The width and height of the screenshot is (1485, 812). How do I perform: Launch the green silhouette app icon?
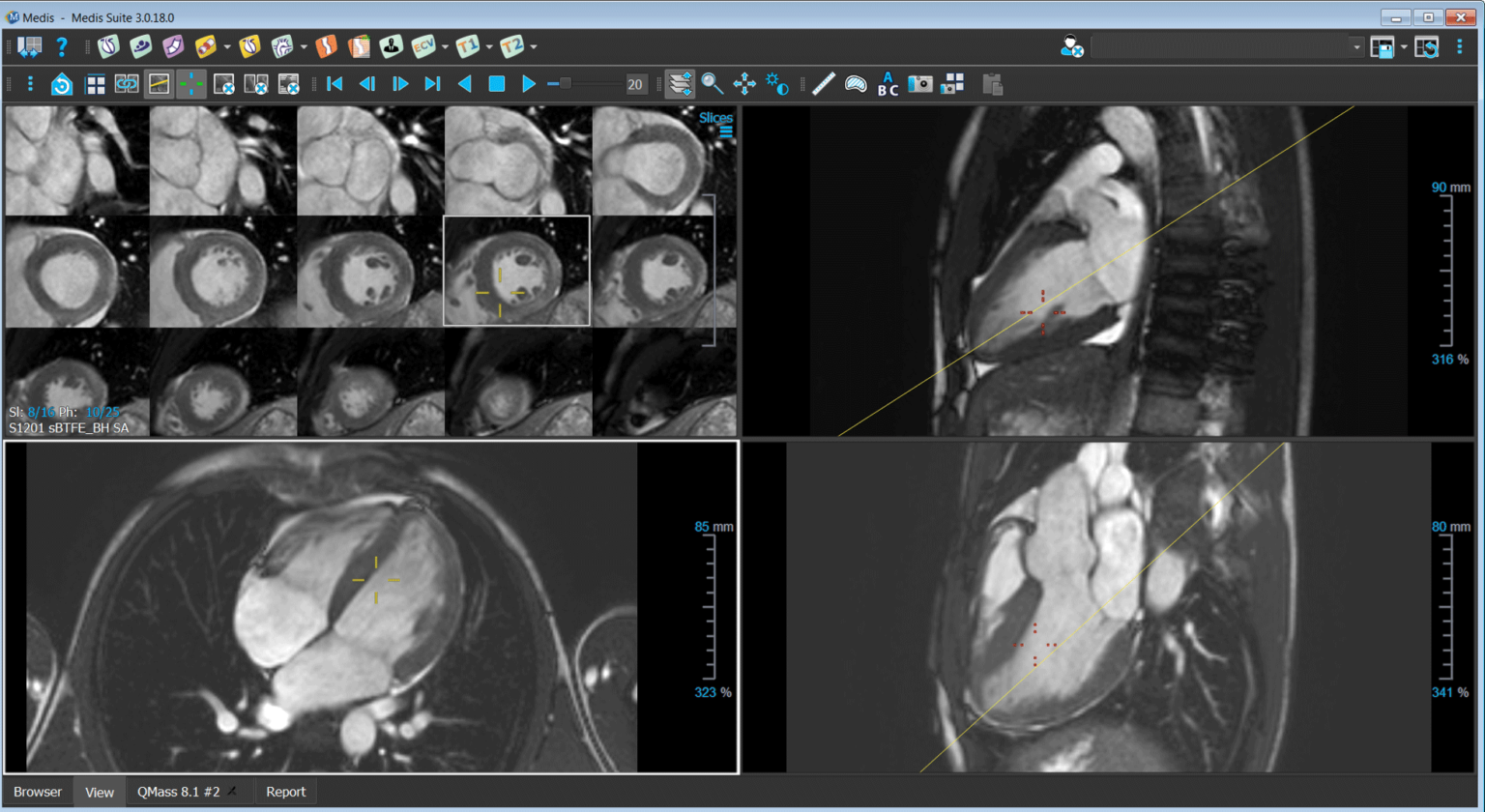pos(391,46)
